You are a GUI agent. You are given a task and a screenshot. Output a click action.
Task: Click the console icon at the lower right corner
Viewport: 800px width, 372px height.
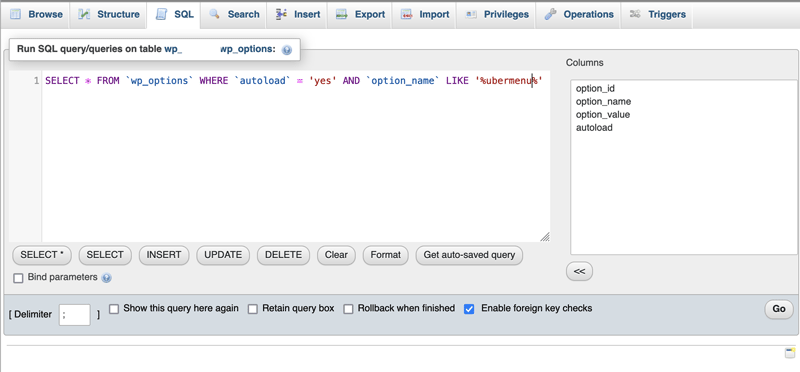790,353
